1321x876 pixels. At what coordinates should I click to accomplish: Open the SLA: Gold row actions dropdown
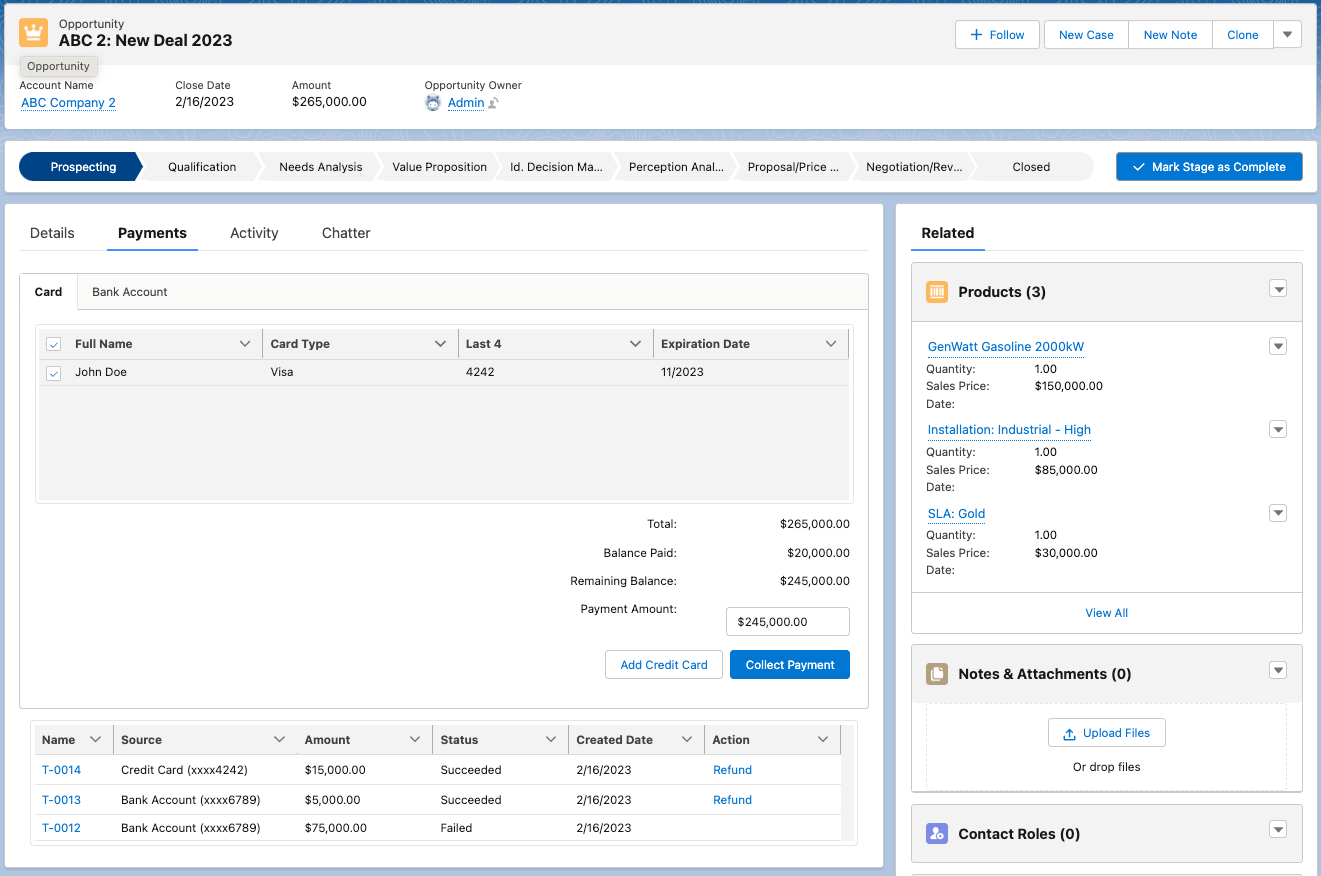pyautogui.click(x=1278, y=512)
